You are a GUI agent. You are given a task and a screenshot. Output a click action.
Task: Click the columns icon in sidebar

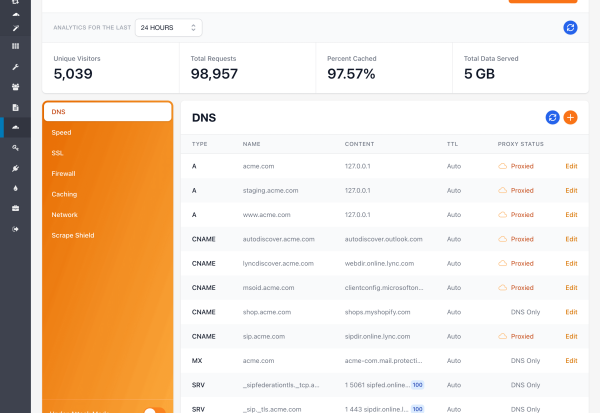click(x=15, y=46)
